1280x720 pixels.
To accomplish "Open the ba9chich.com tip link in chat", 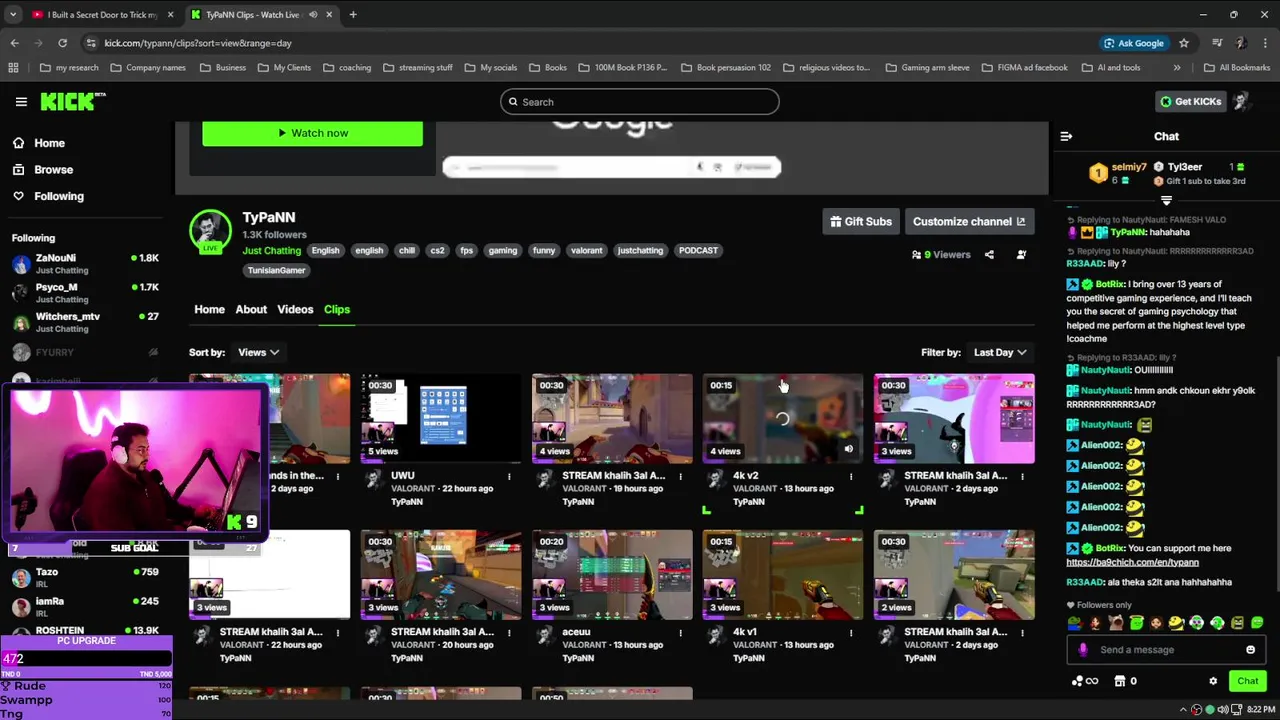I will click(x=1132, y=562).
